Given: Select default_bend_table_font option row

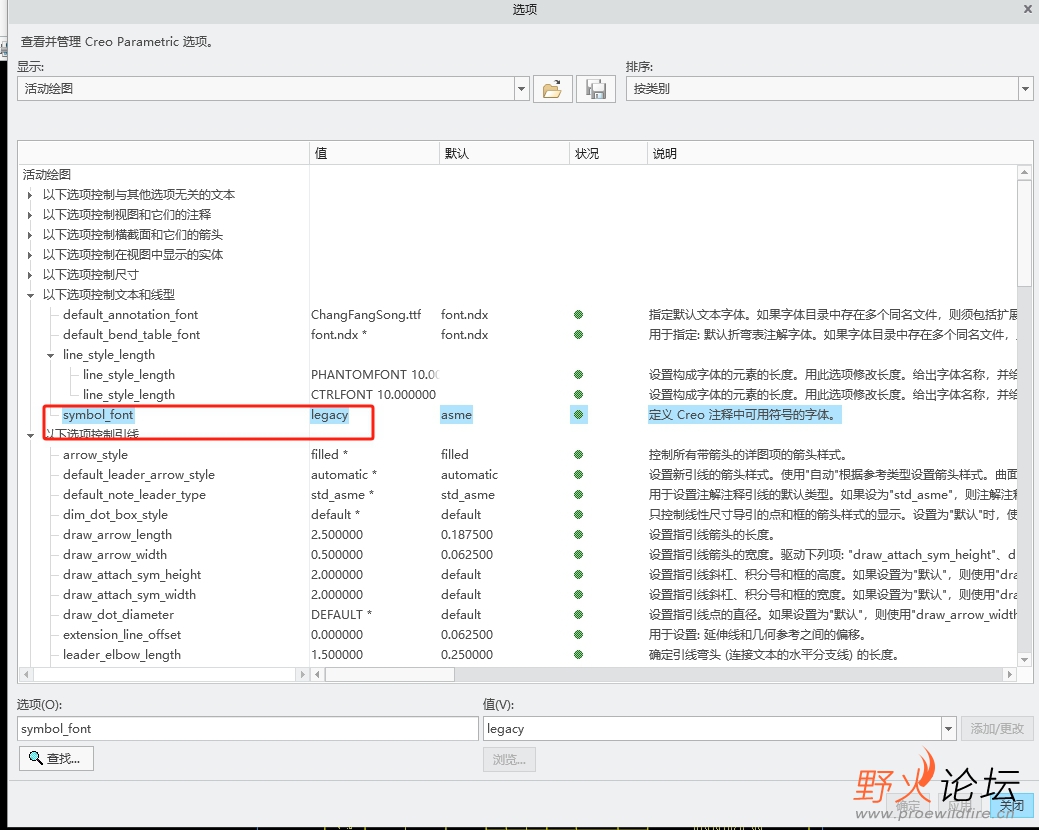Looking at the screenshot, I should (131, 335).
